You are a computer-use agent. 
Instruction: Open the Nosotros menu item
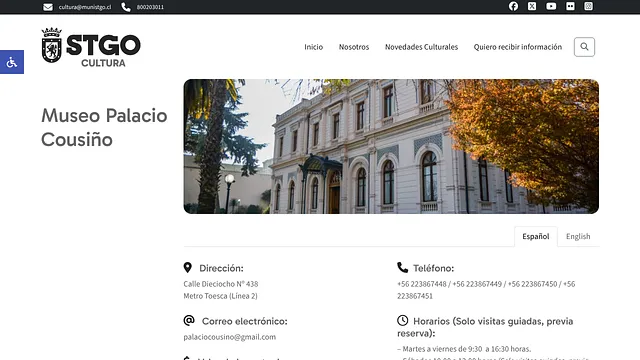(354, 47)
